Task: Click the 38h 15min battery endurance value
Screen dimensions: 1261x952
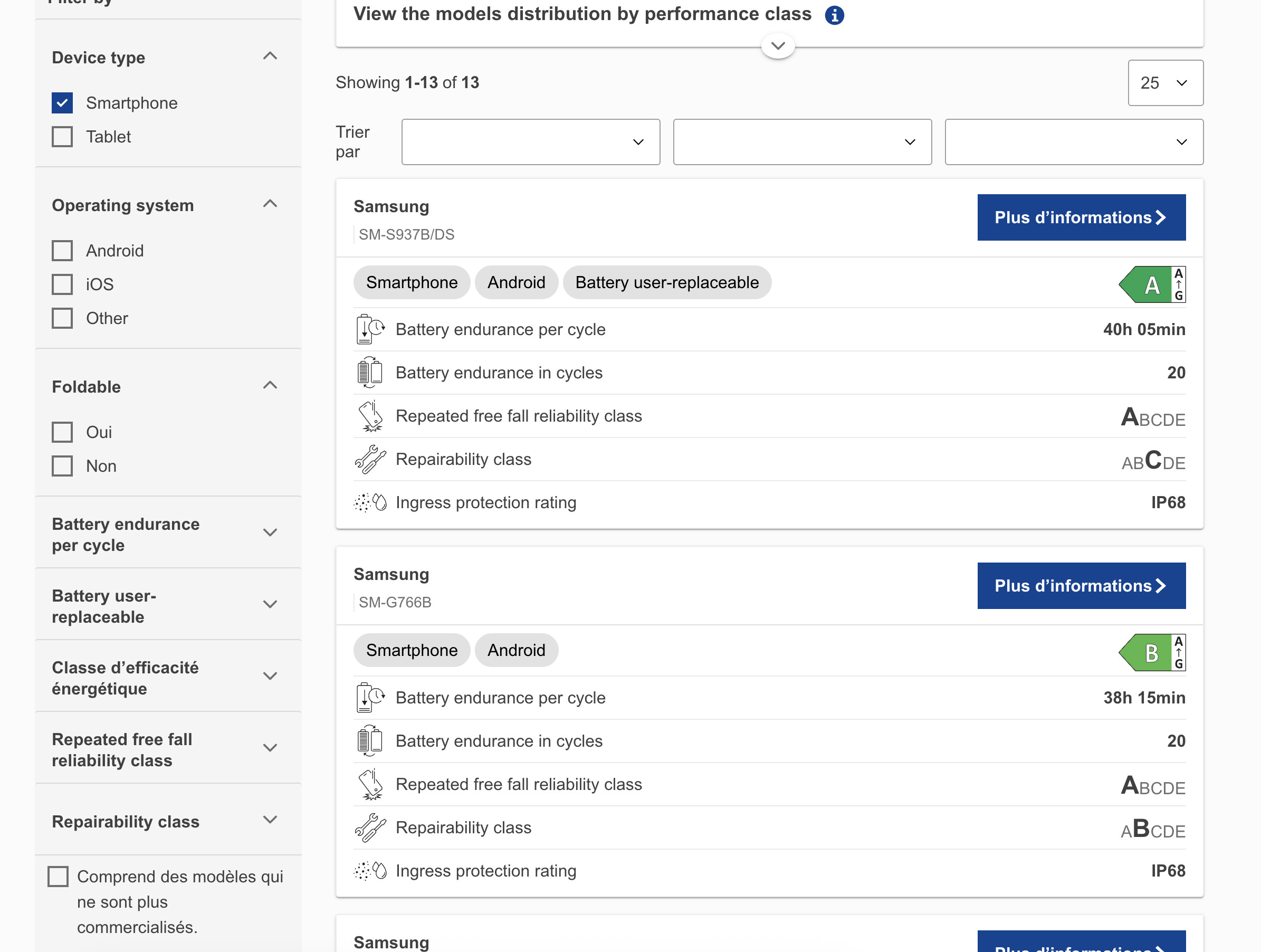Action: [x=1144, y=698]
